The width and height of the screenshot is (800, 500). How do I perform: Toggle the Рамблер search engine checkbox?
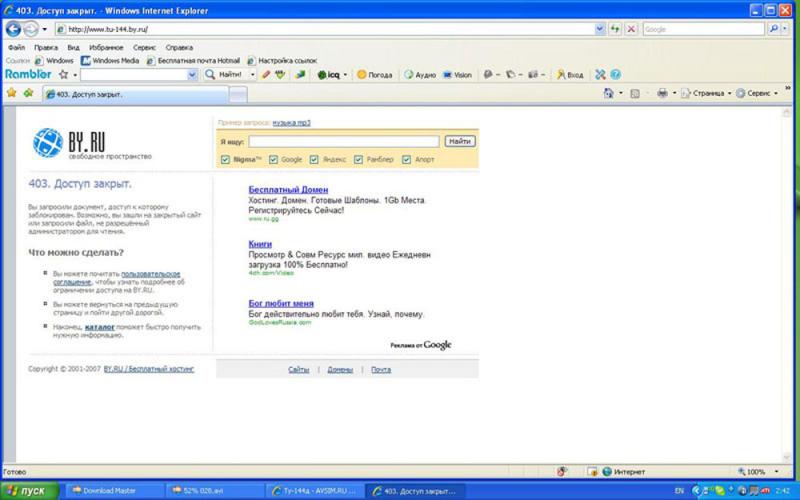coord(358,160)
